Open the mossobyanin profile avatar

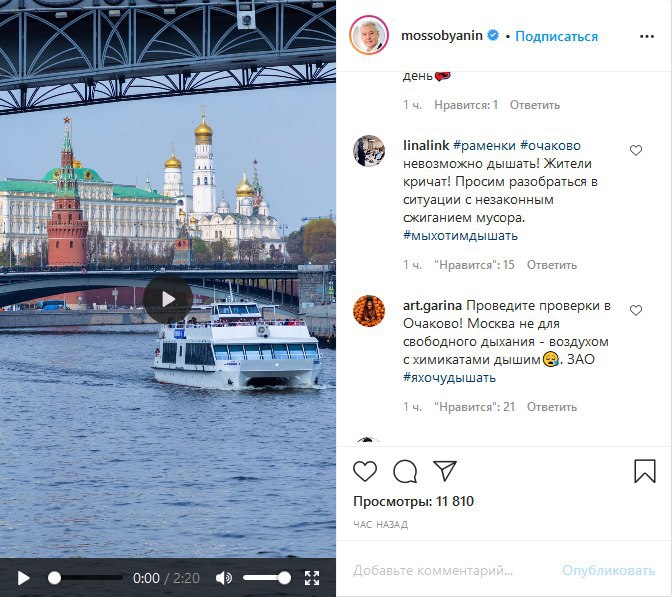pyautogui.click(x=369, y=36)
